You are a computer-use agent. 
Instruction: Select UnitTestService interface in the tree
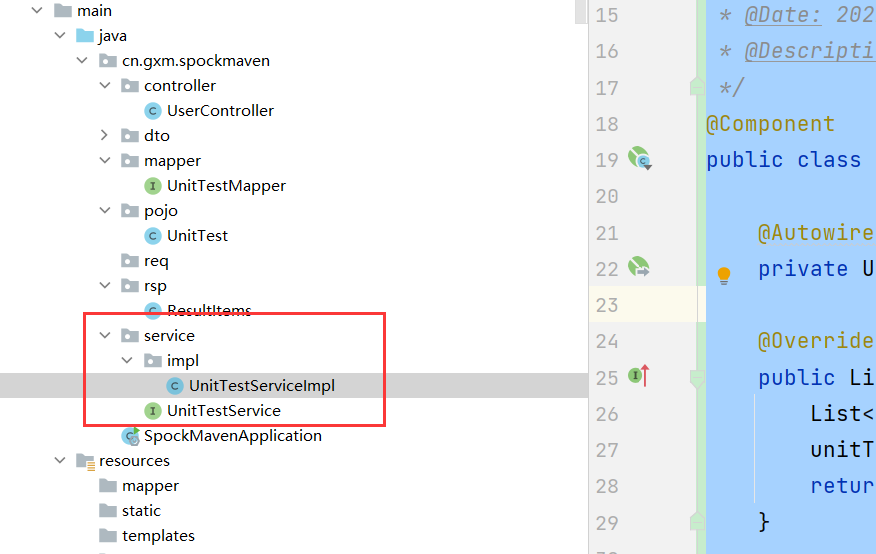pyautogui.click(x=224, y=410)
